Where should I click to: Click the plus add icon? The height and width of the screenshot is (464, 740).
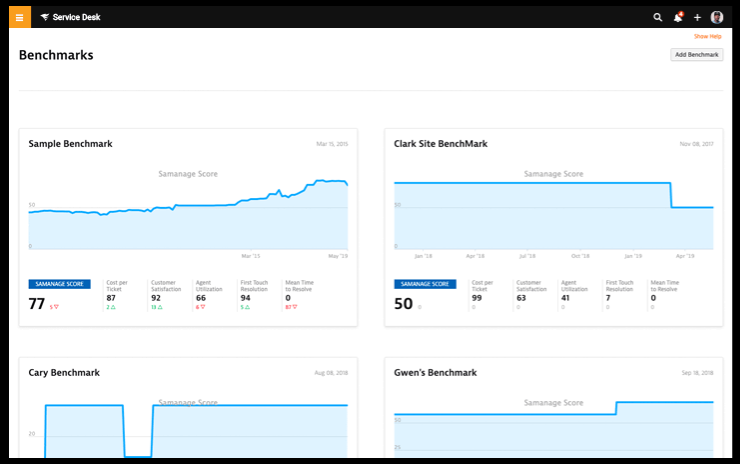[x=698, y=17]
